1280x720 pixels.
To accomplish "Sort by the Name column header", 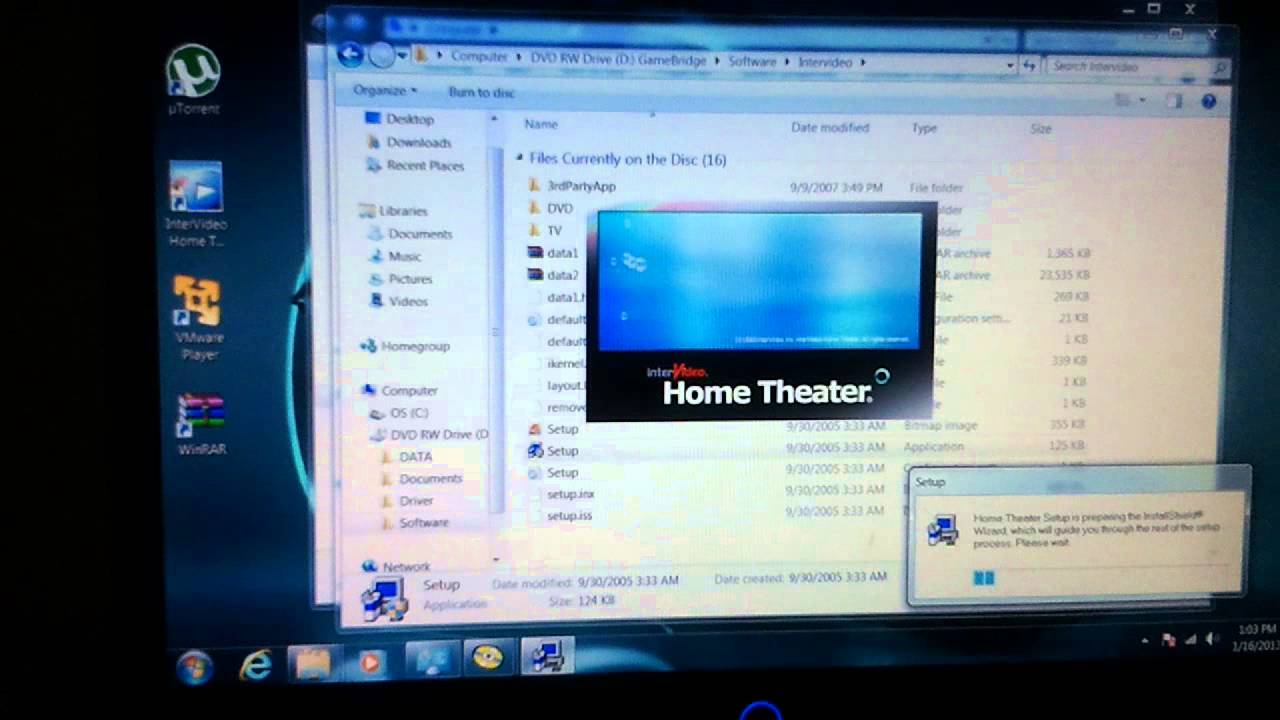I will click(x=541, y=124).
